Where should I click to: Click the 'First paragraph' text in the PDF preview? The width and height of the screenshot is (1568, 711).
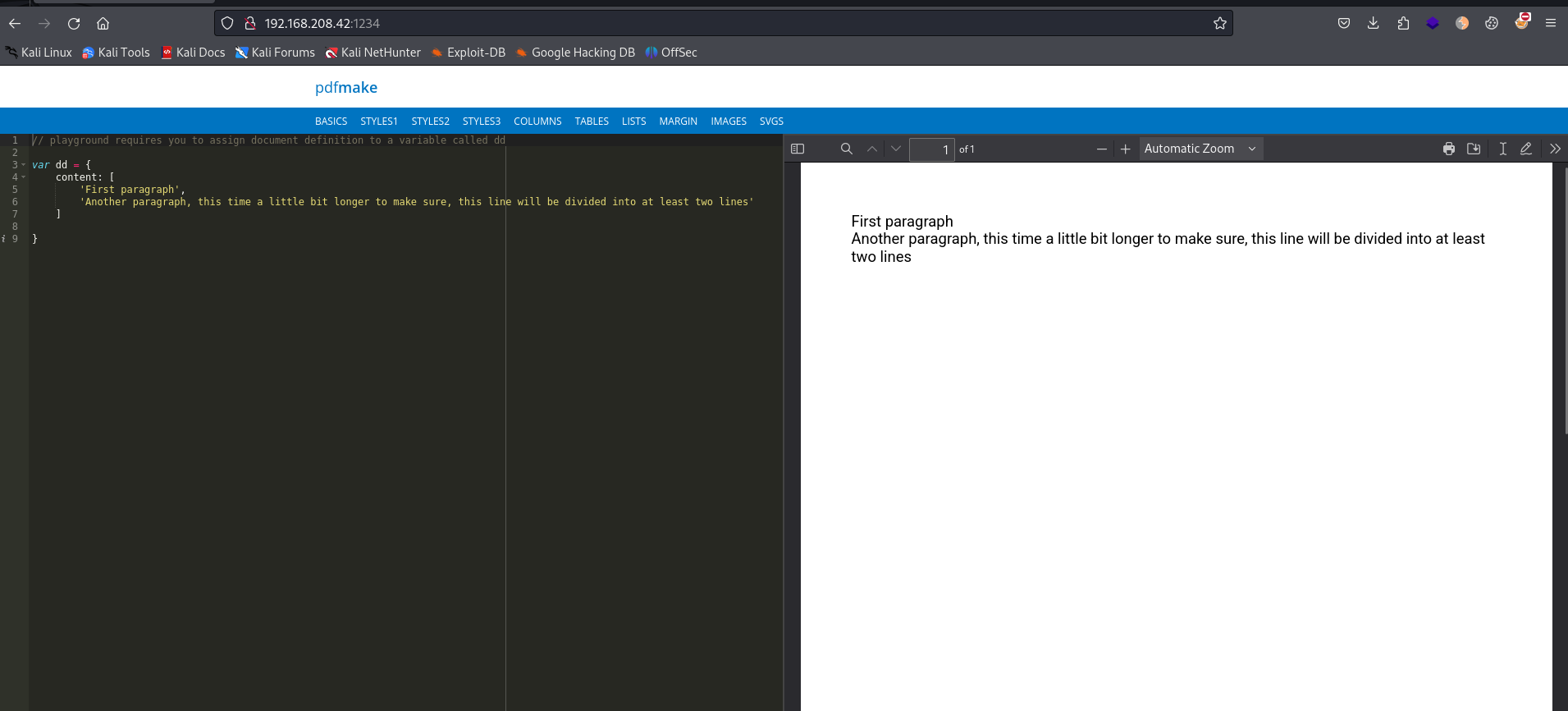tap(902, 221)
